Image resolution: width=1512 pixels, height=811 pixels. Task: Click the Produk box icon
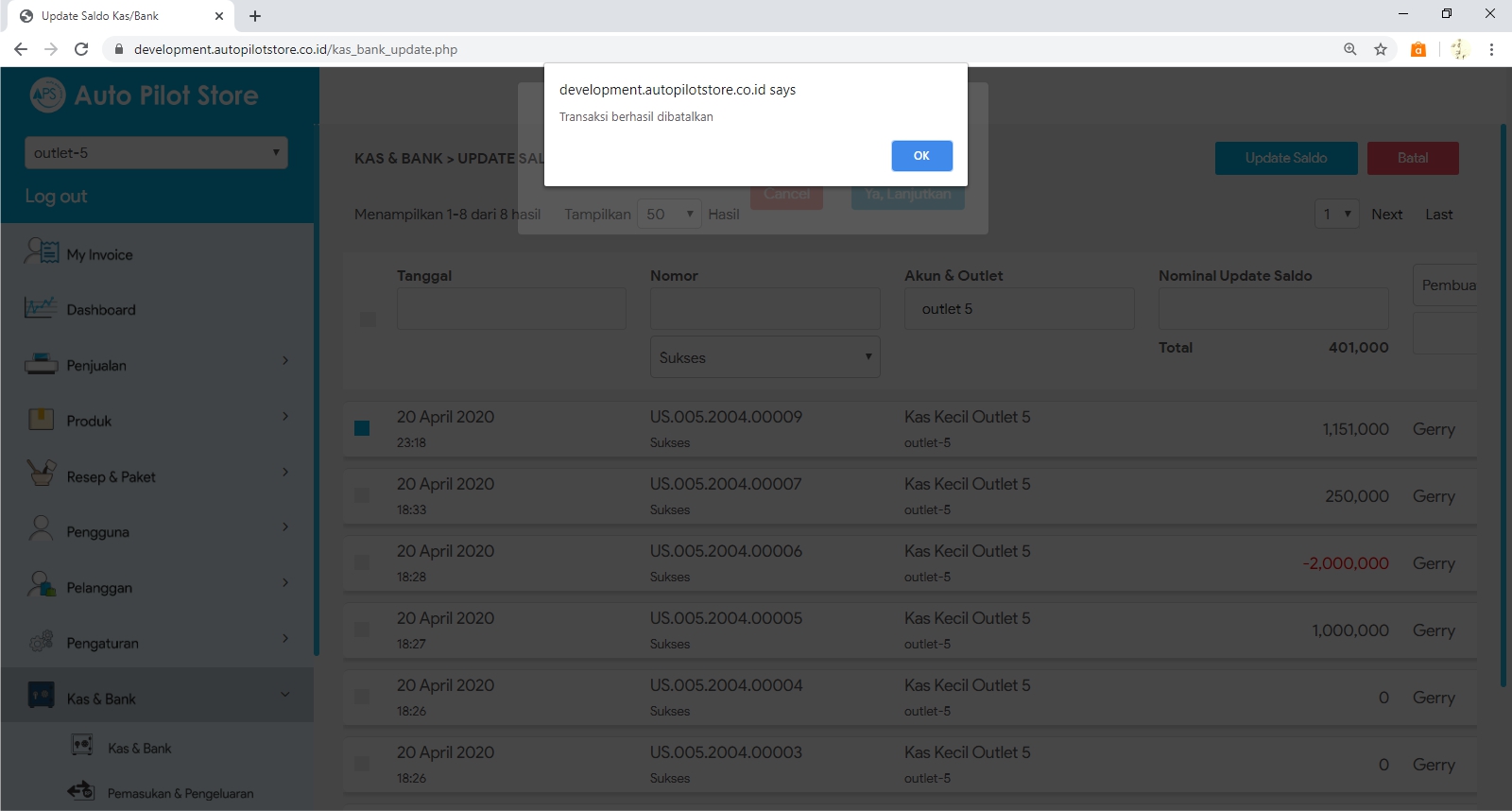41,420
